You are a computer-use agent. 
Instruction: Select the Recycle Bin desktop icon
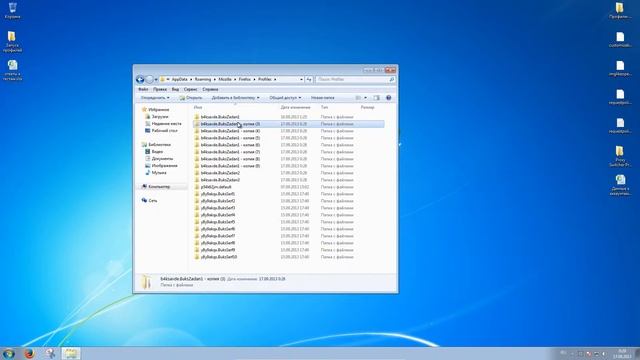pos(12,11)
